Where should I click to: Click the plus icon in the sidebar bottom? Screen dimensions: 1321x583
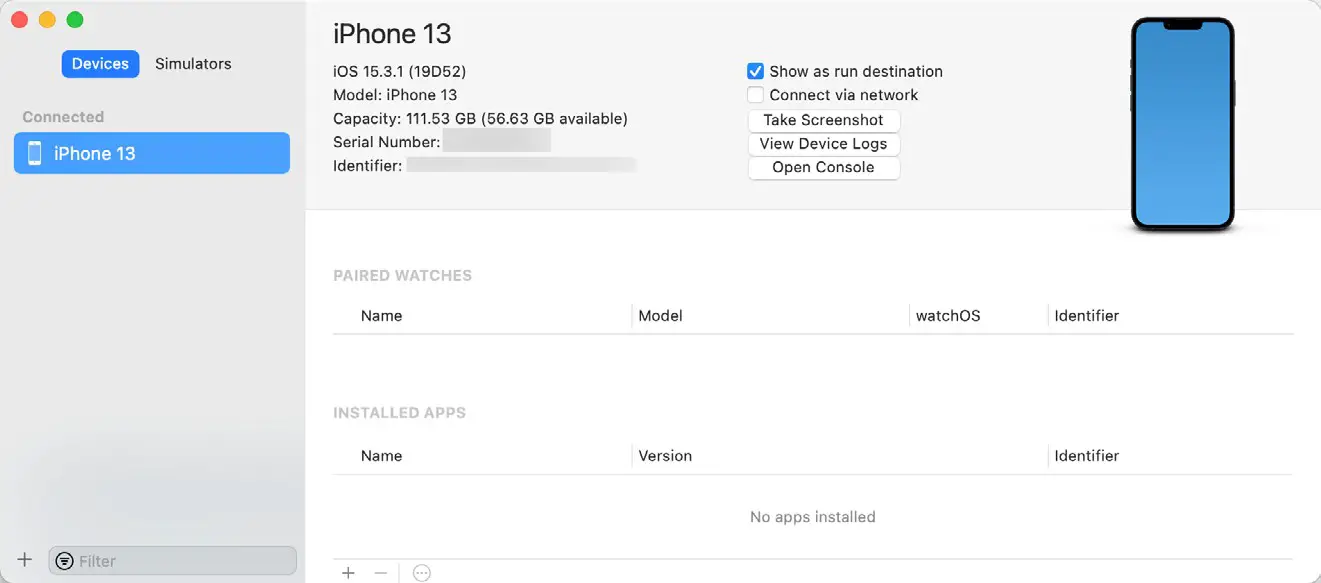tap(25, 560)
